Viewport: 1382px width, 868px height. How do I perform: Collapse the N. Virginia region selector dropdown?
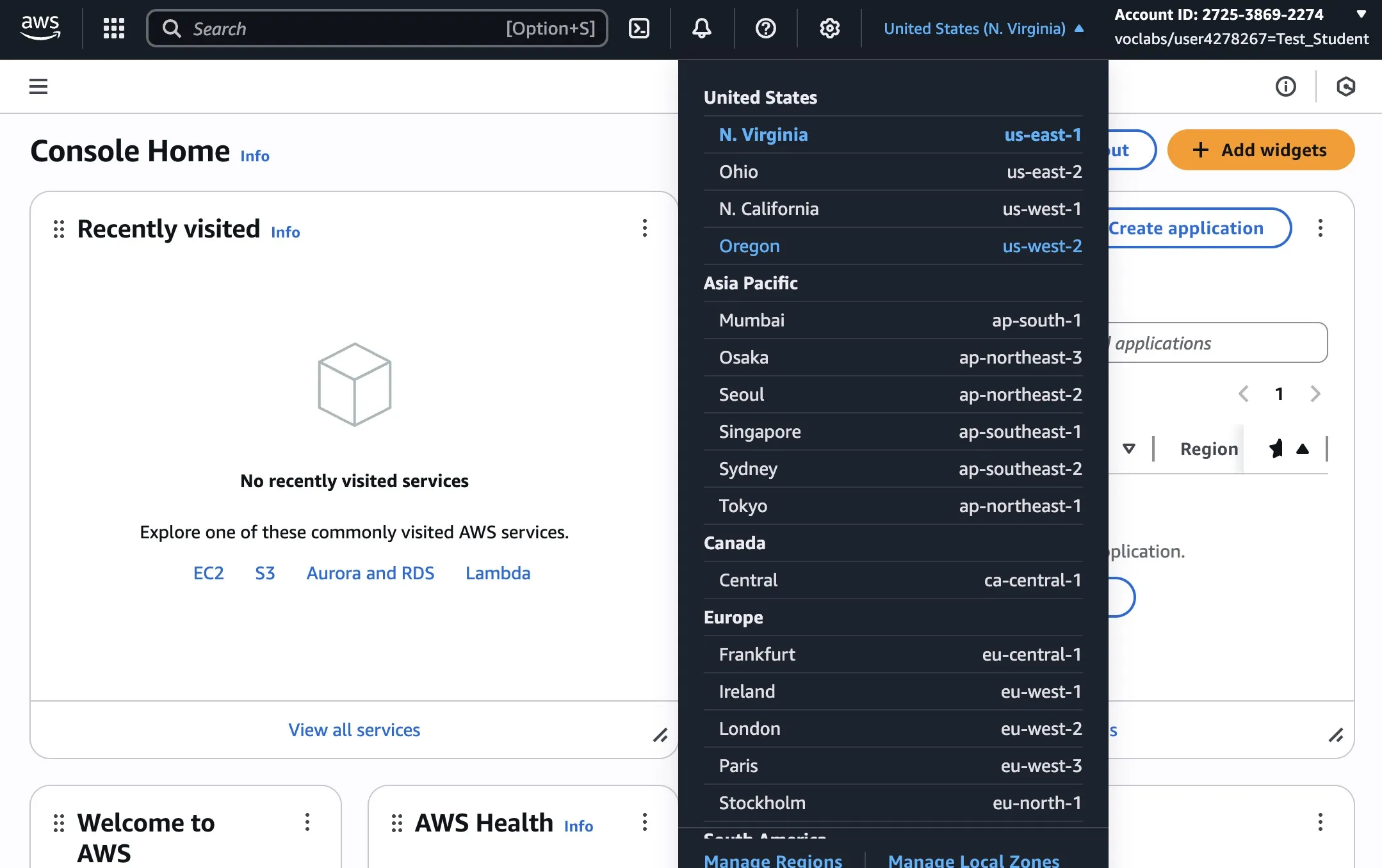point(983,29)
